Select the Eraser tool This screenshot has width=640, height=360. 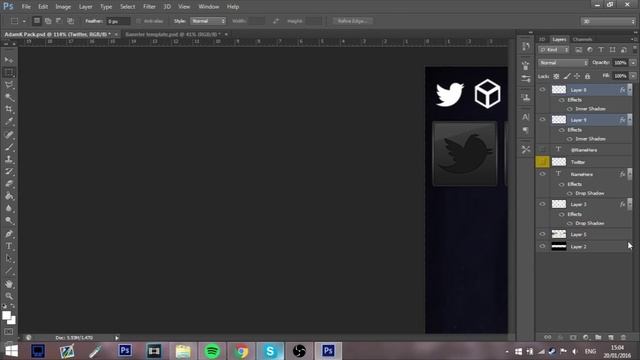[x=9, y=184]
